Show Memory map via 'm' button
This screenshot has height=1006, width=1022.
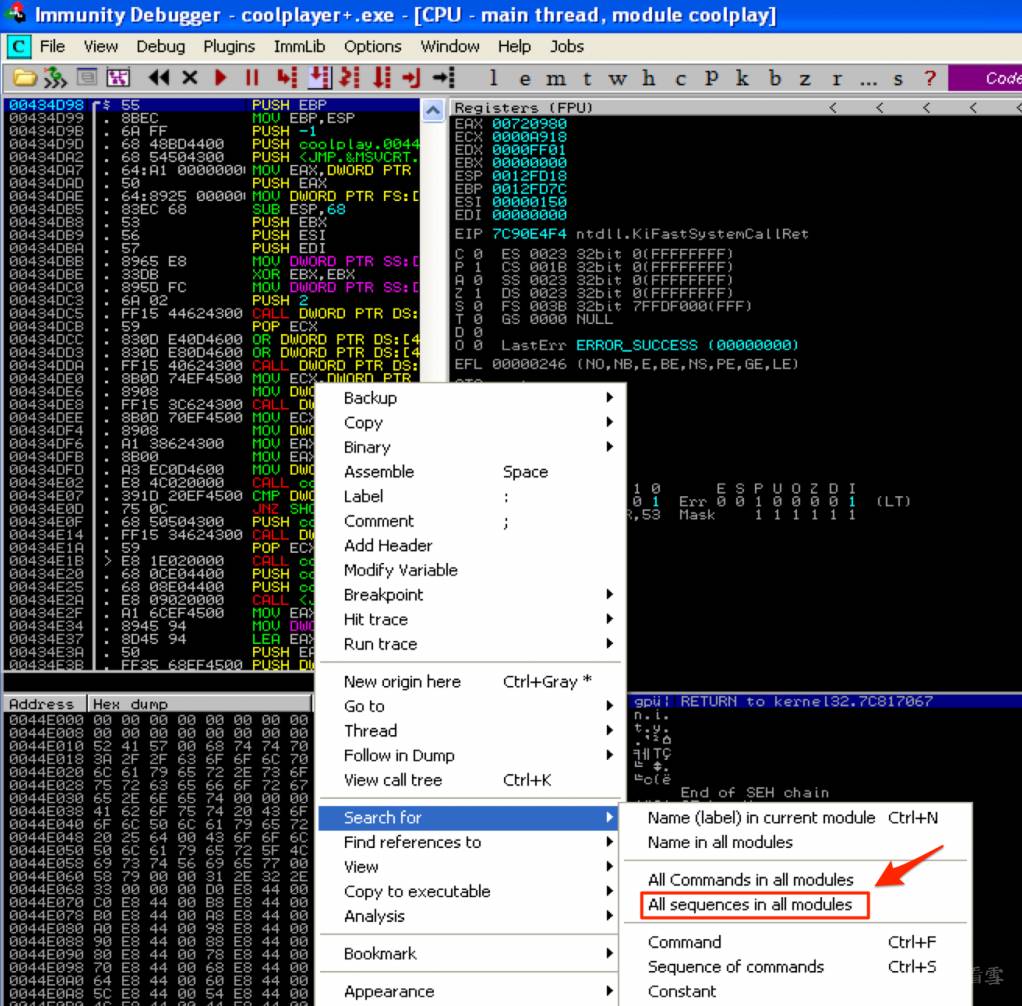click(x=555, y=79)
